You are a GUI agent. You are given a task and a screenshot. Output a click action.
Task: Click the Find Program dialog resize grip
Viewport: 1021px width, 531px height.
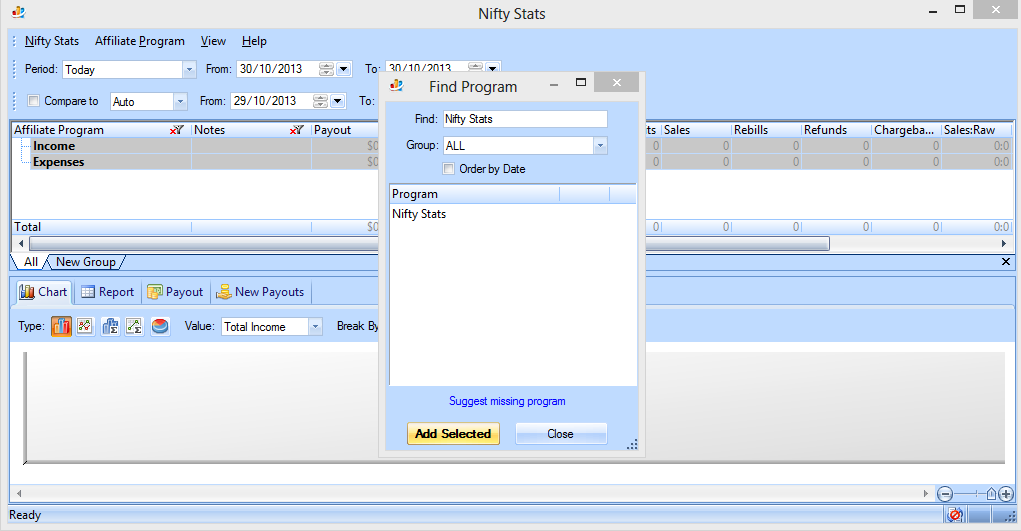pos(632,444)
